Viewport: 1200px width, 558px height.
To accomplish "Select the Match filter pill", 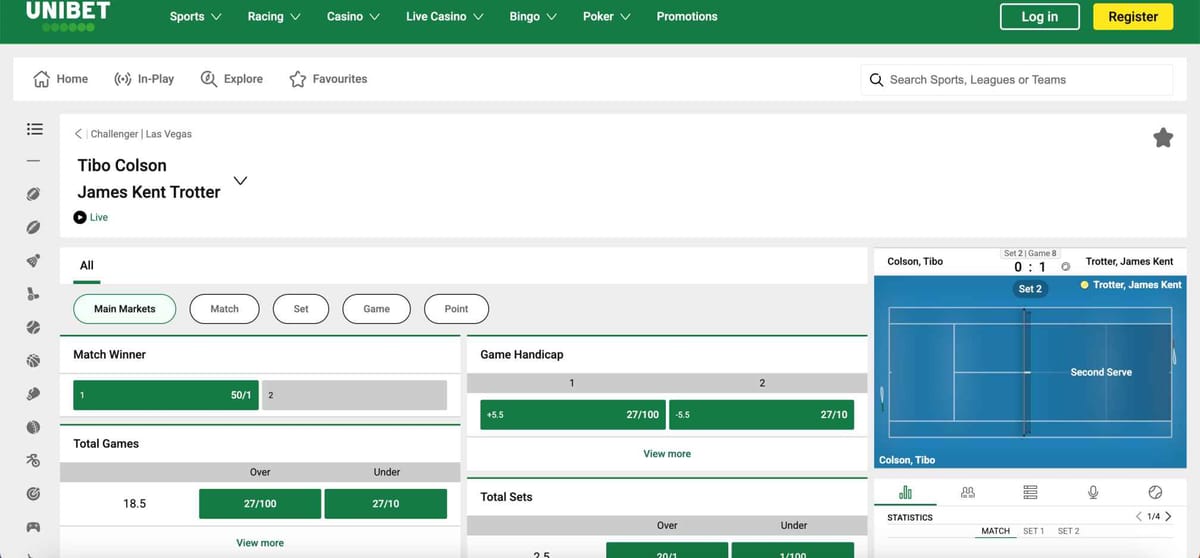I will [x=225, y=309].
